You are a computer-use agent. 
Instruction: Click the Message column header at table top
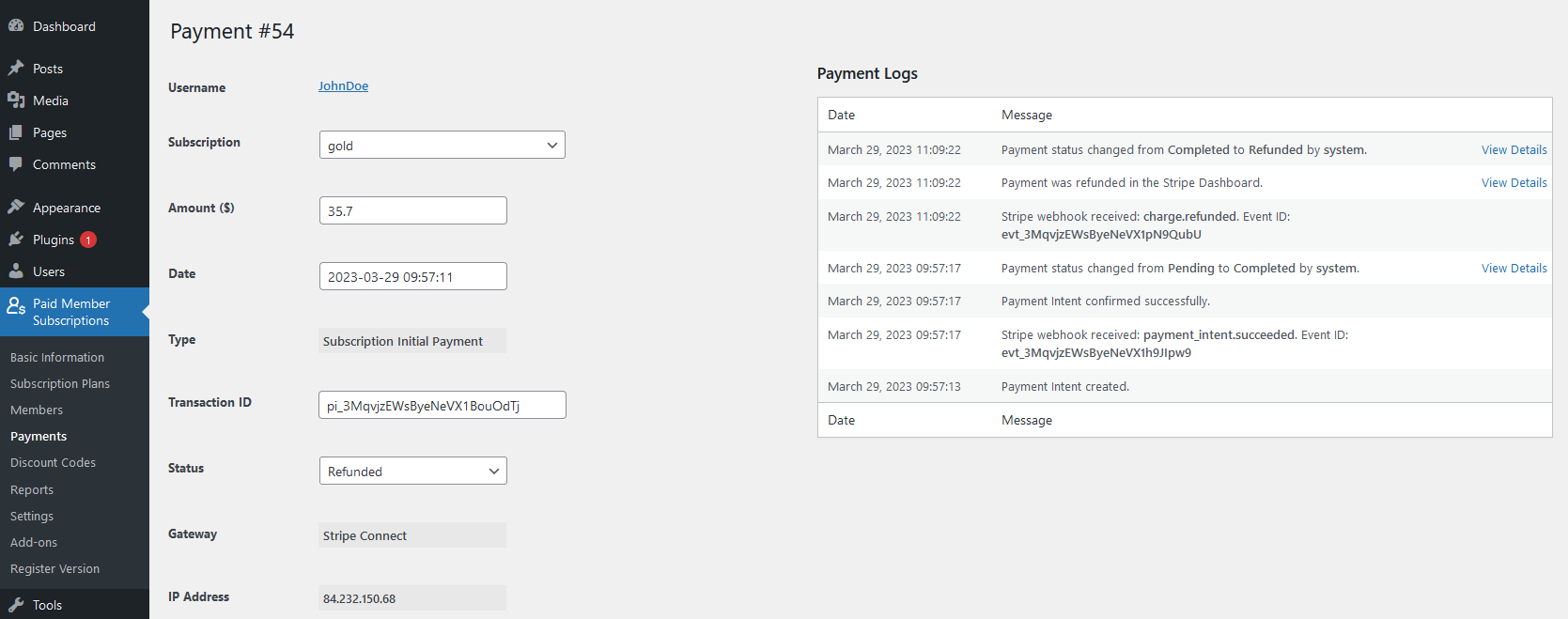tap(1027, 115)
